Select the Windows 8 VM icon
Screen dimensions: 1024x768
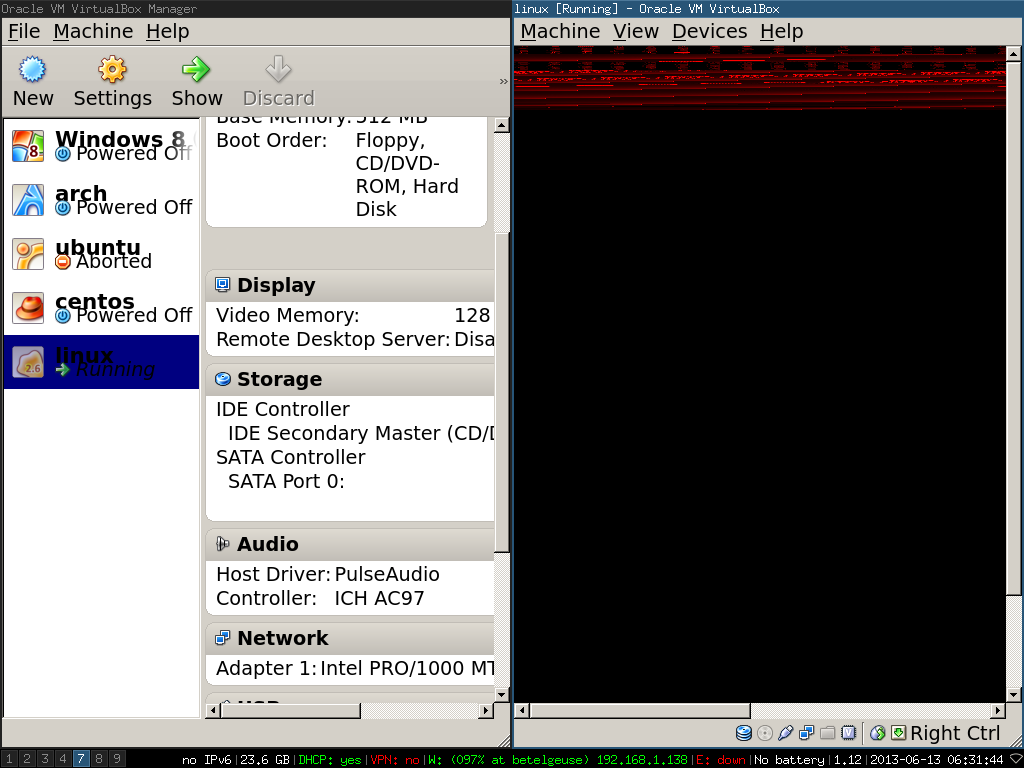tap(28, 146)
